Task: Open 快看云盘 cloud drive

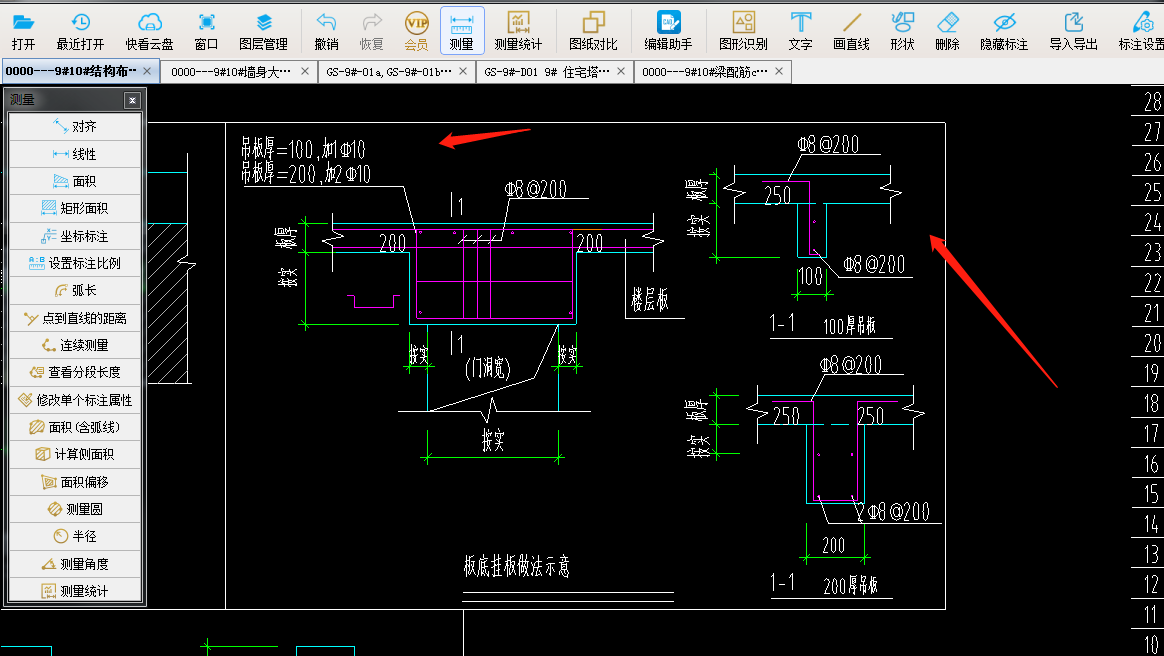Action: pyautogui.click(x=149, y=31)
